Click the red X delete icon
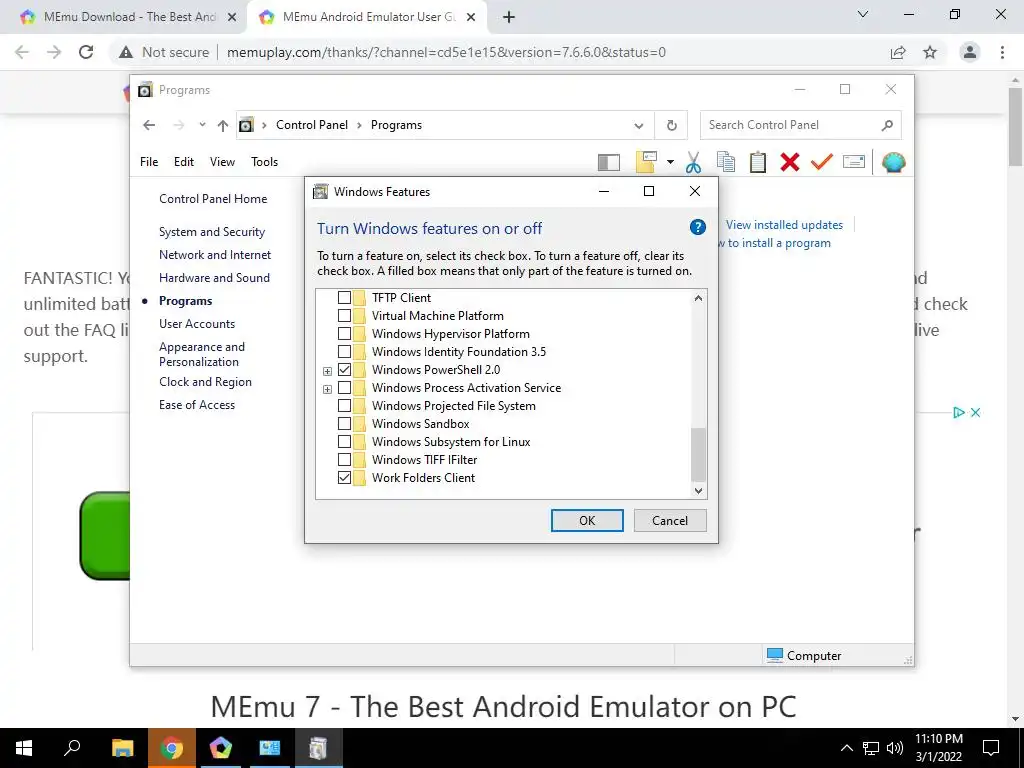Viewport: 1024px width, 768px height. pos(790,162)
